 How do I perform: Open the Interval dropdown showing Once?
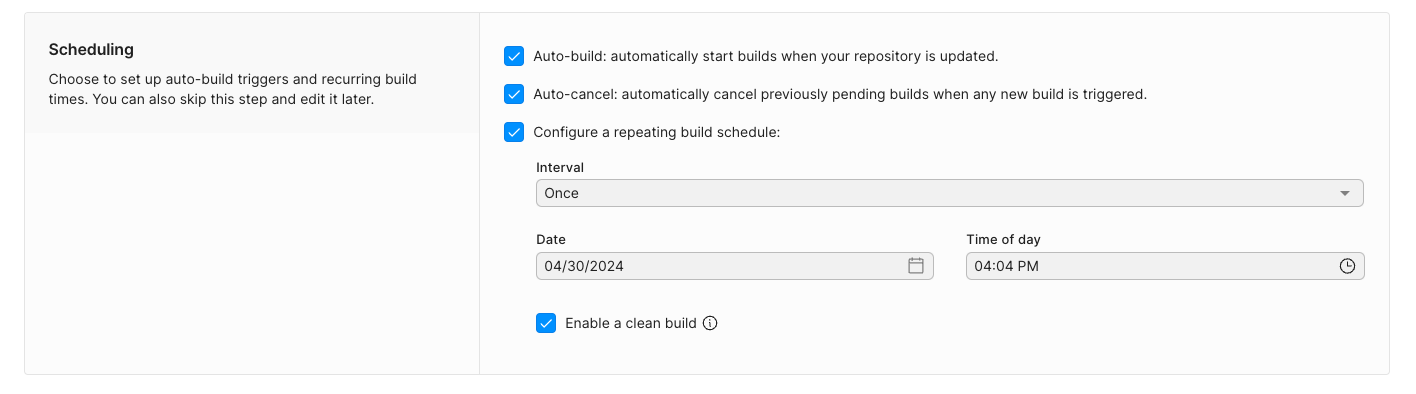pyautogui.click(x=950, y=193)
